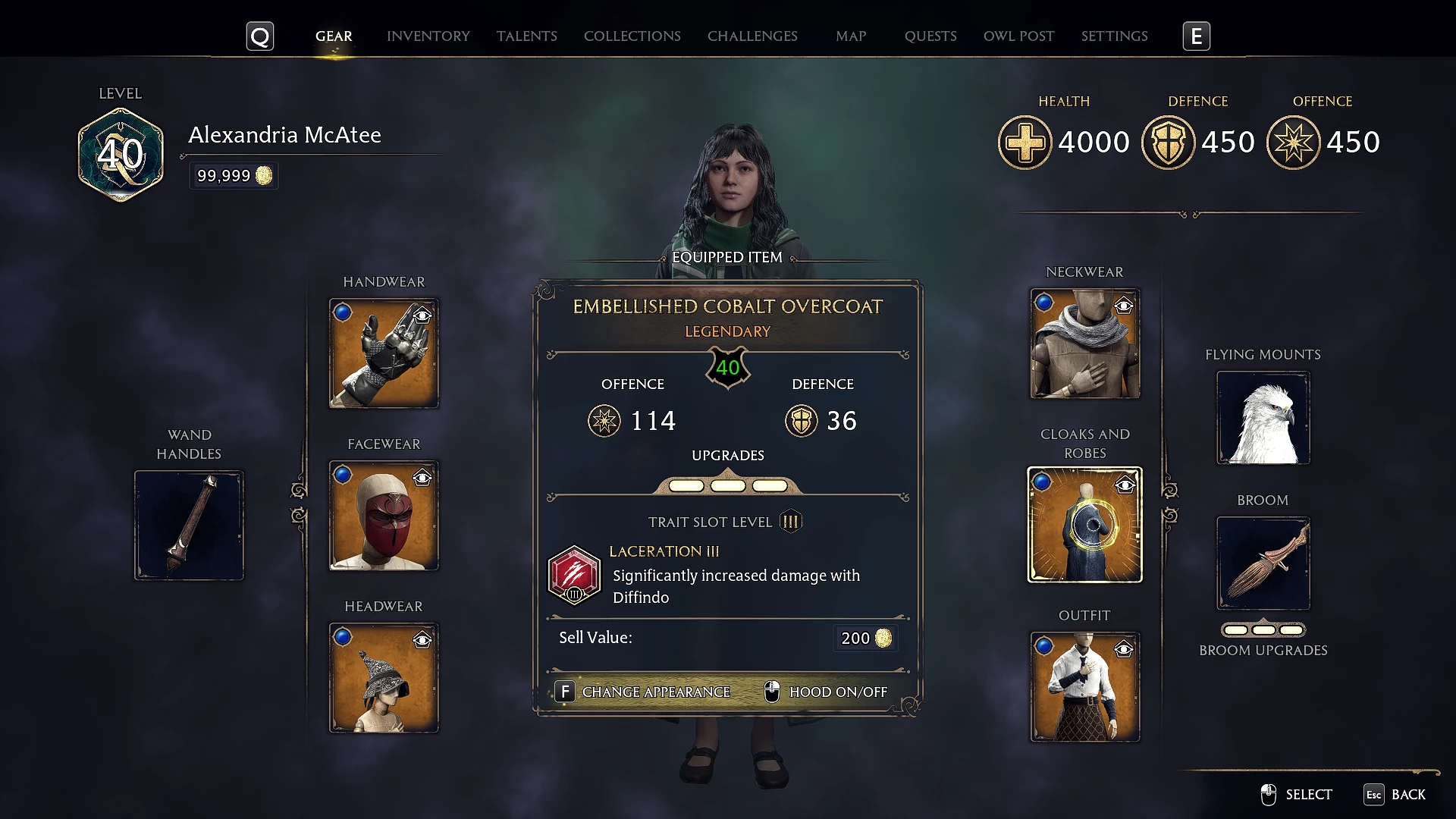Toggle Hood On/Off option
This screenshot has width=1456, height=819.
click(x=825, y=692)
